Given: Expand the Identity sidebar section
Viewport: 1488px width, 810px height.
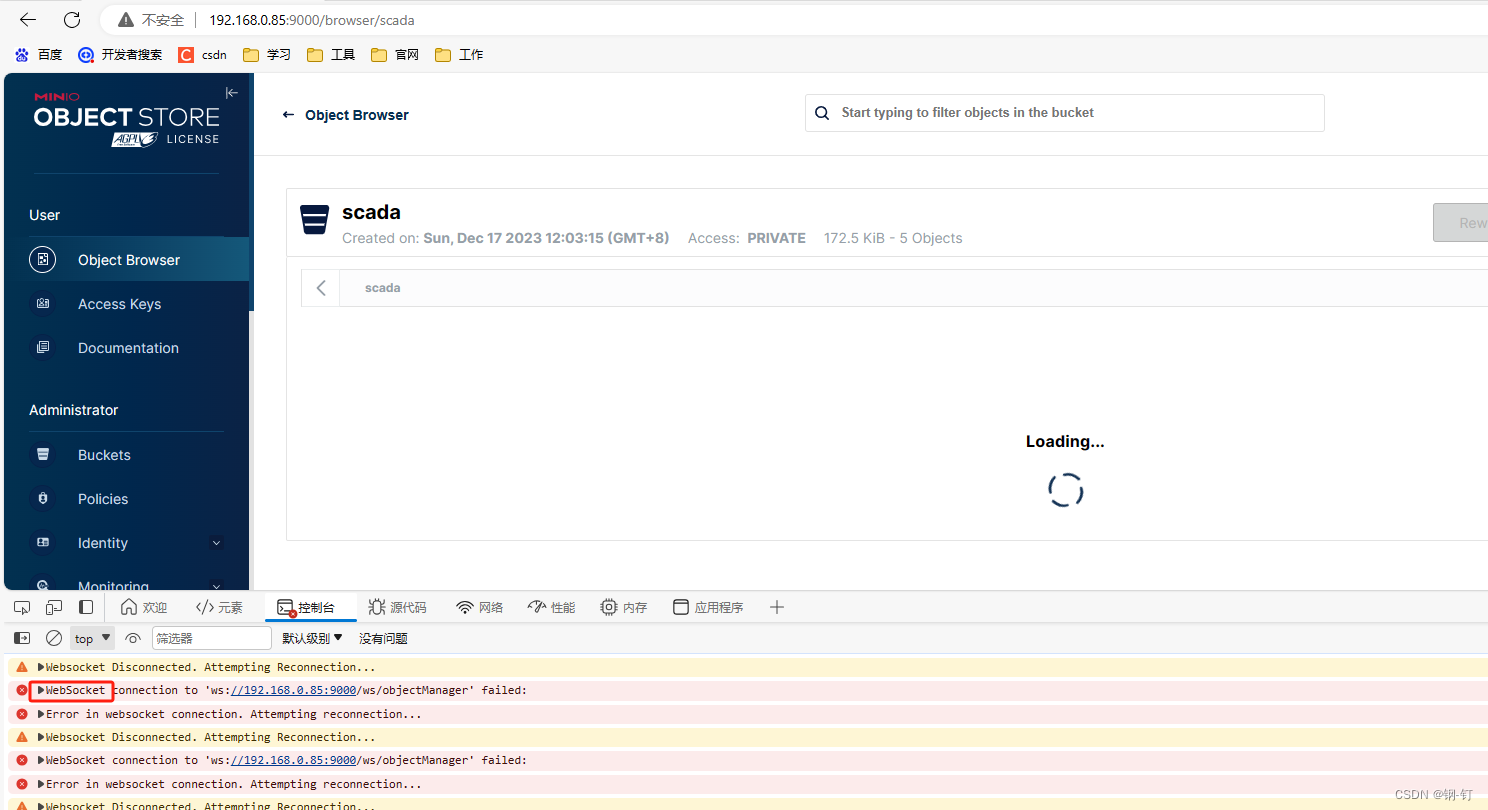Looking at the screenshot, I should 217,542.
